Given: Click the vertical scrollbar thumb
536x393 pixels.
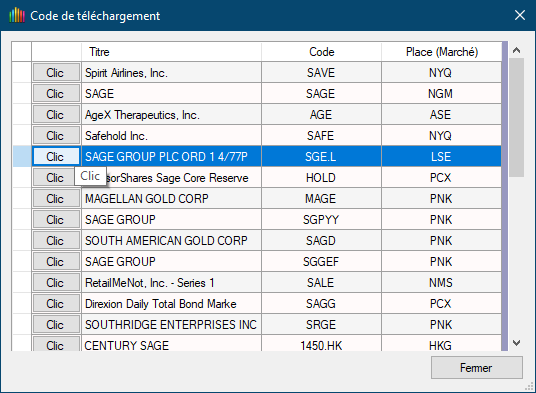Looking at the screenshot, I should 517,118.
